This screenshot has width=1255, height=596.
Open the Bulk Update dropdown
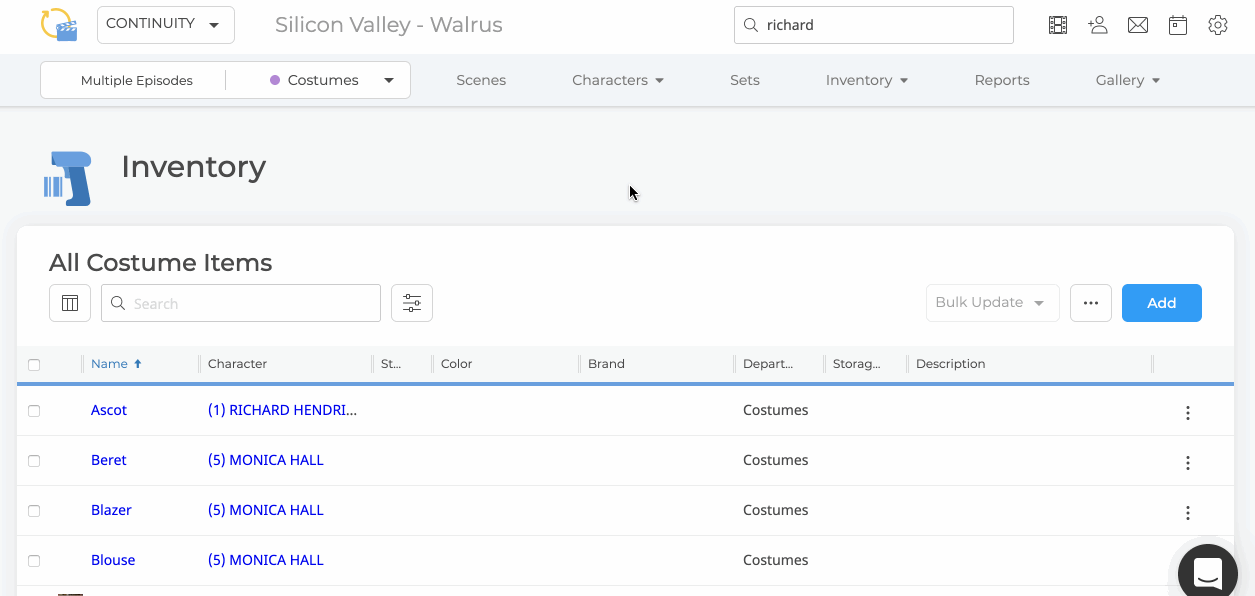(x=992, y=302)
